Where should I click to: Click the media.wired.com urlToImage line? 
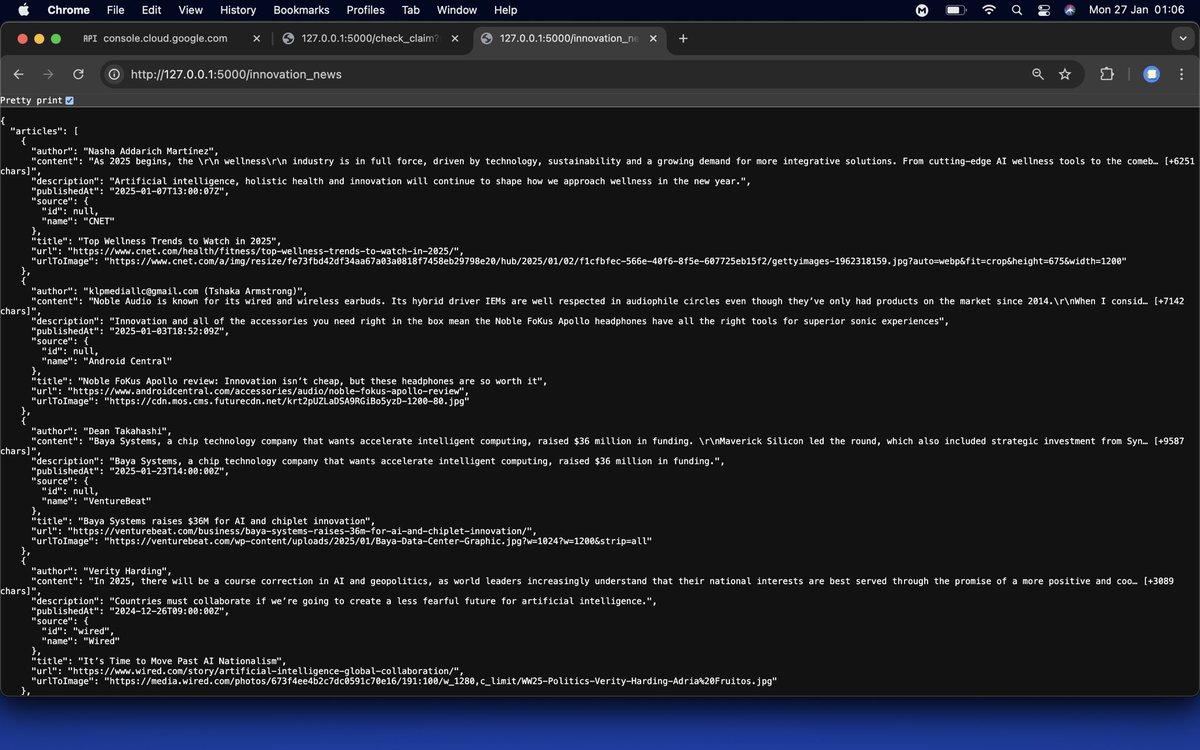pos(404,681)
